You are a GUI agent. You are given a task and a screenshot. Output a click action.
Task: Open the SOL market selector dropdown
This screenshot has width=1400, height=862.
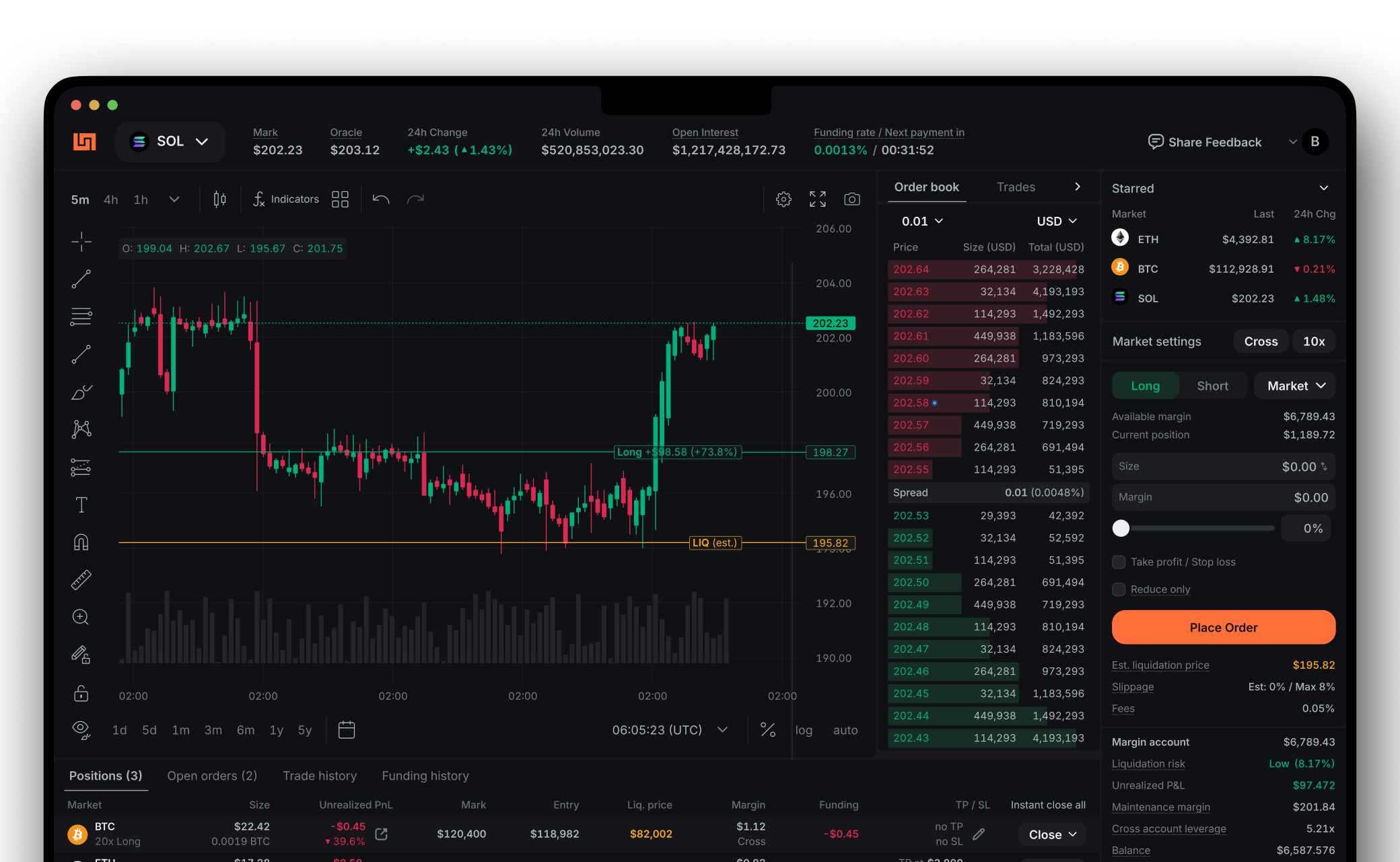pos(170,141)
